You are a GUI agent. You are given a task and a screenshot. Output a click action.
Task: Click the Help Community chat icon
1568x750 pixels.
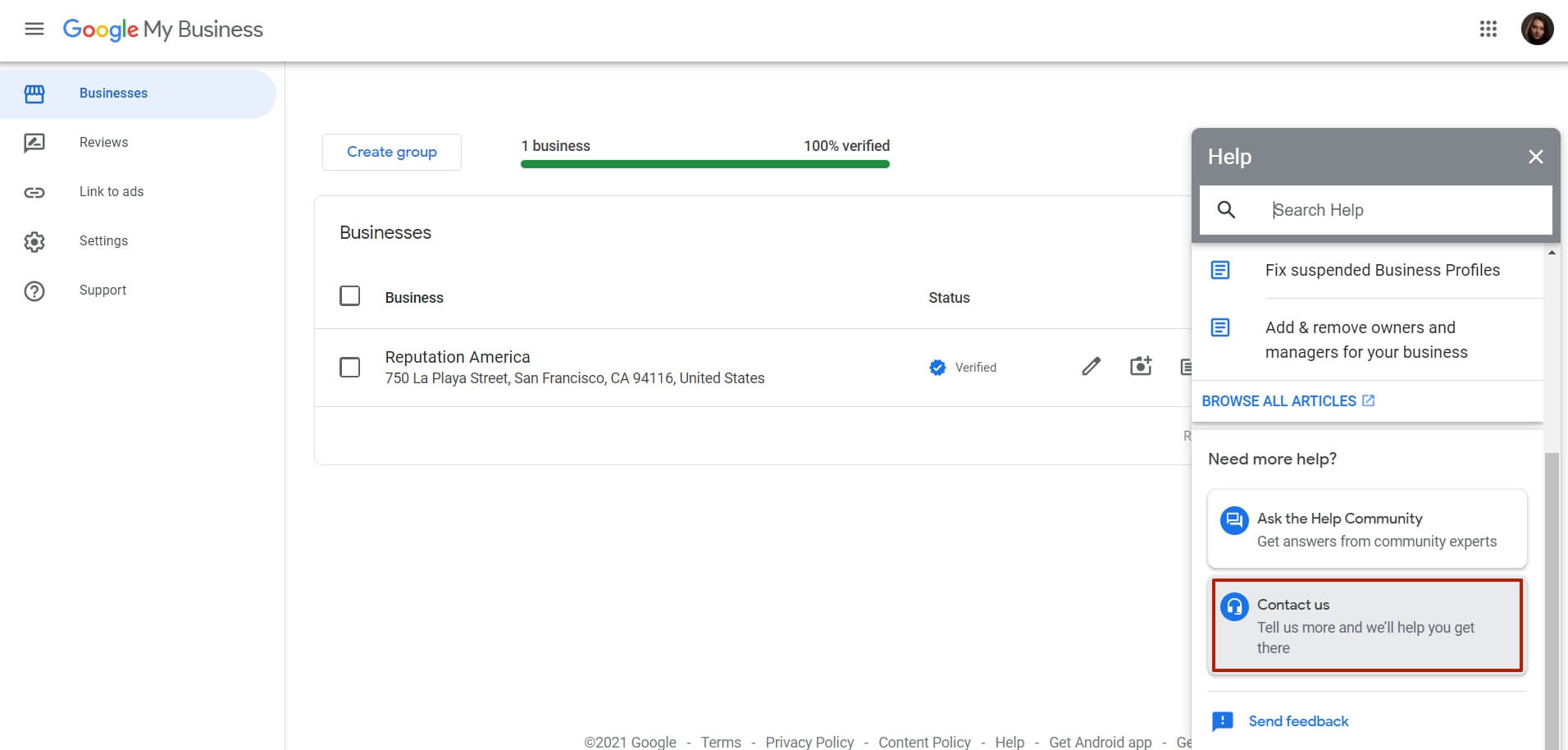tap(1234, 520)
